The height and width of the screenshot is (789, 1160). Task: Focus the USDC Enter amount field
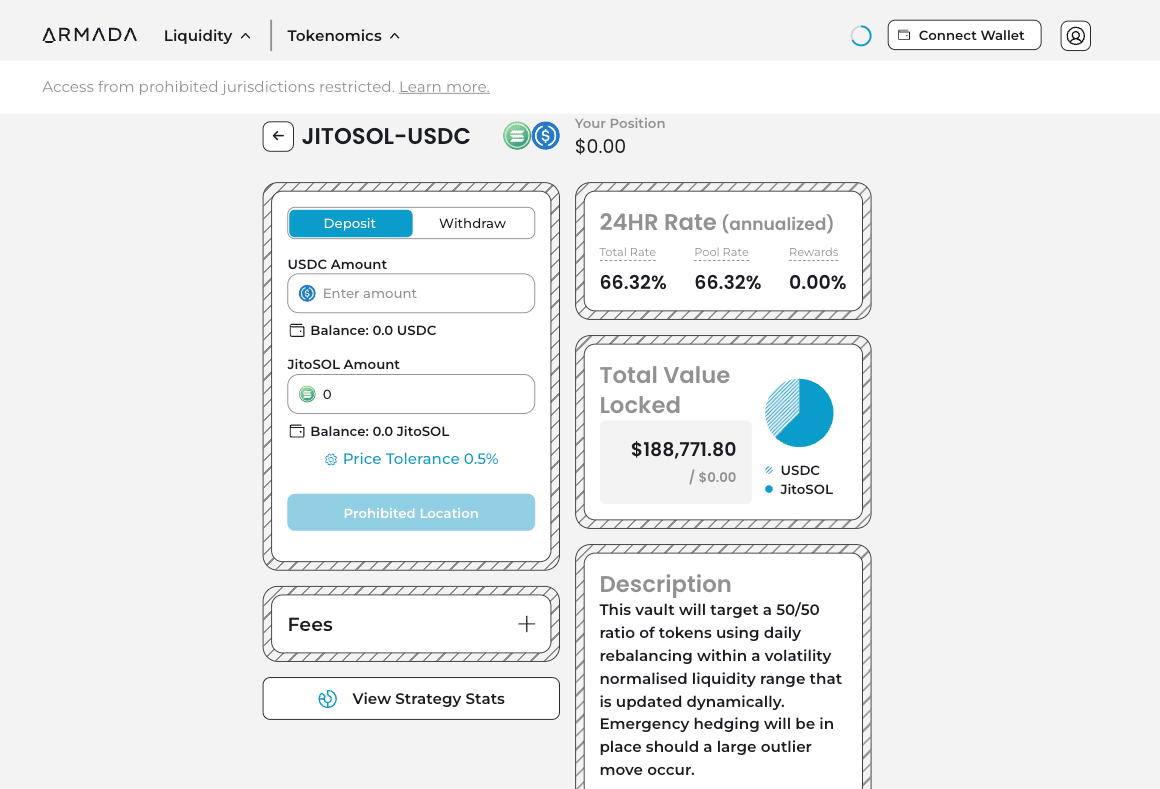411,293
